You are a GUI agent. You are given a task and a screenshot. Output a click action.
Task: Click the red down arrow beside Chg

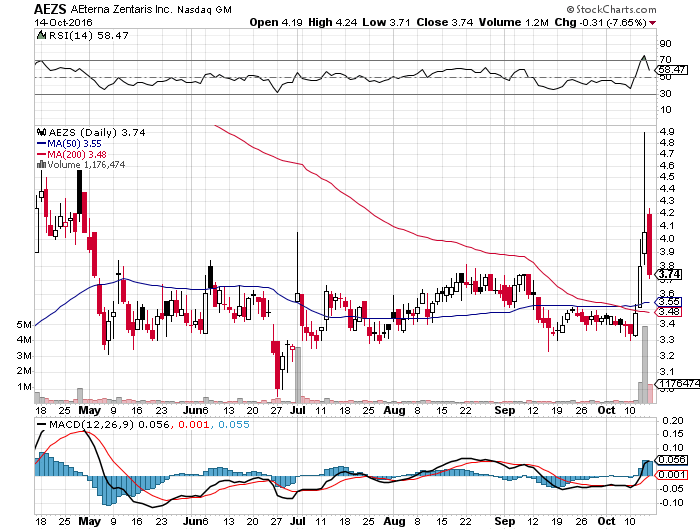653,23
